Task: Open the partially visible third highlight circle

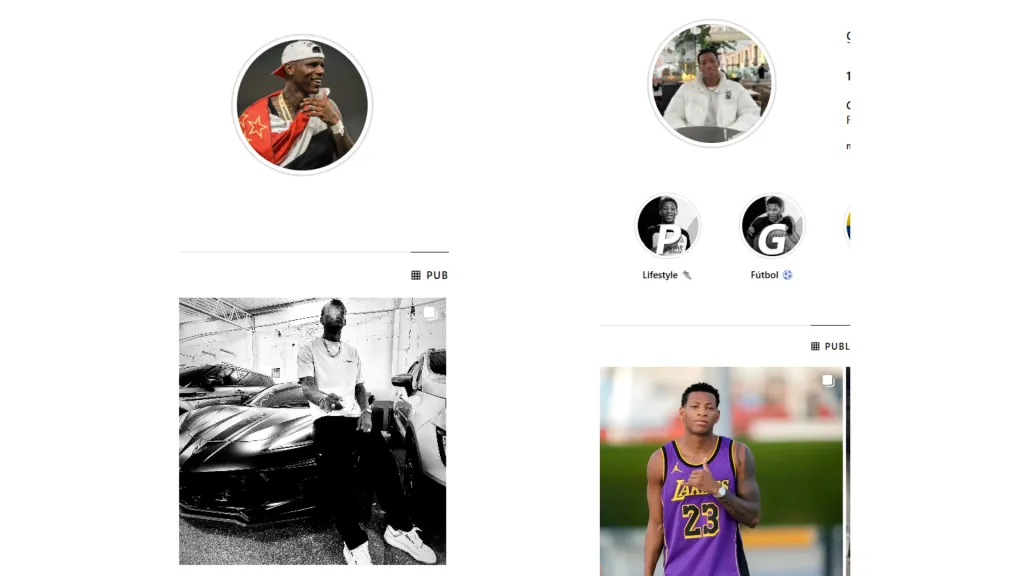Action: pos(847,225)
